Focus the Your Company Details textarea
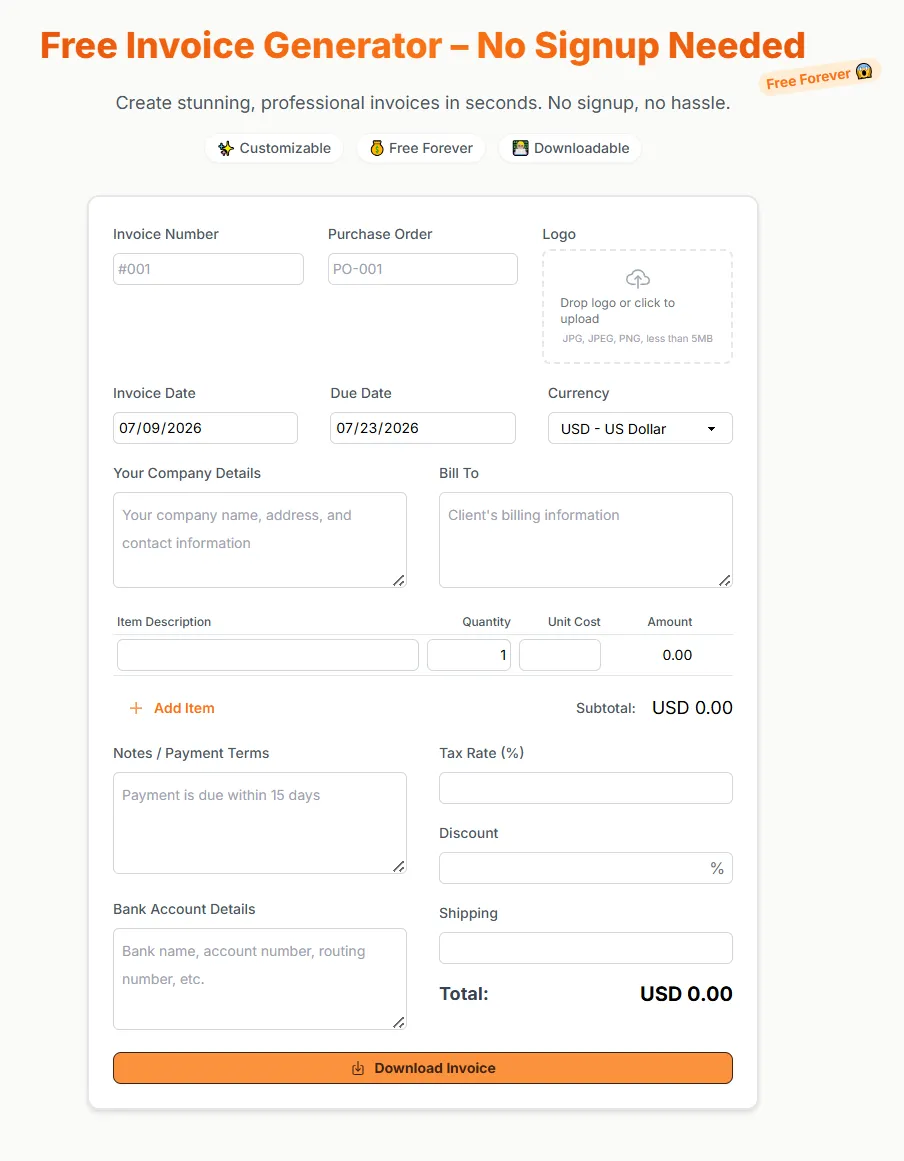Image resolution: width=904 pixels, height=1161 pixels. pyautogui.click(x=260, y=540)
